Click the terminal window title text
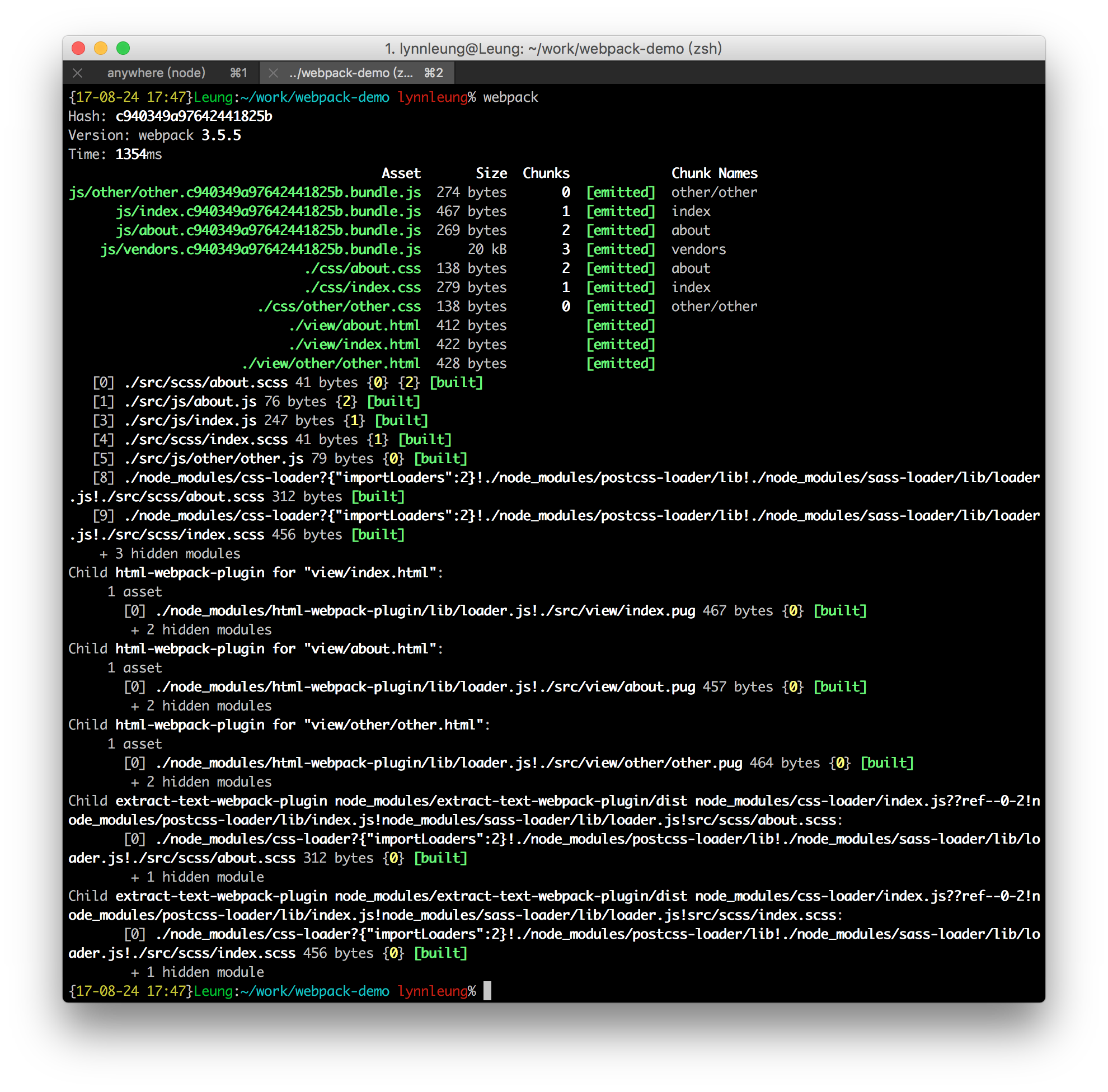Screen dimensions: 1108x1092 coord(553,48)
